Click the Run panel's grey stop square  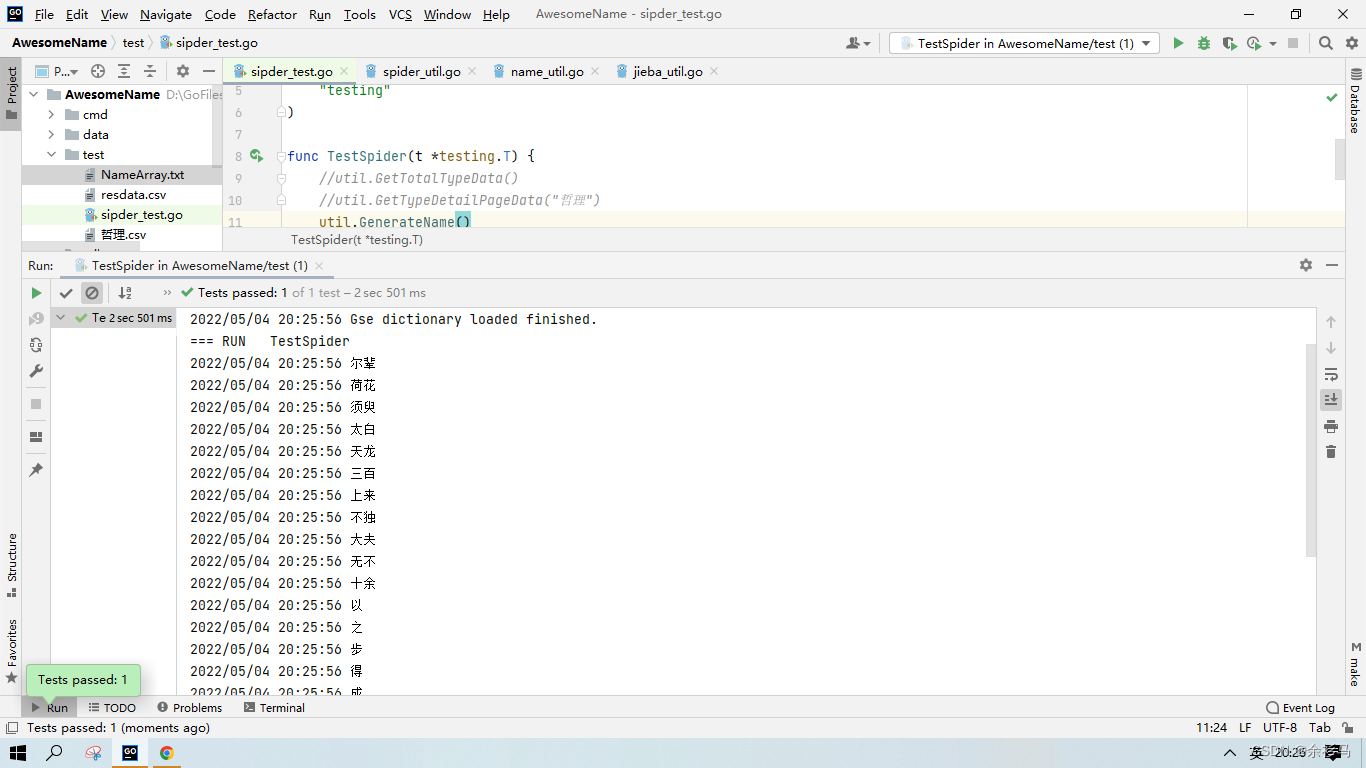pyautogui.click(x=36, y=404)
